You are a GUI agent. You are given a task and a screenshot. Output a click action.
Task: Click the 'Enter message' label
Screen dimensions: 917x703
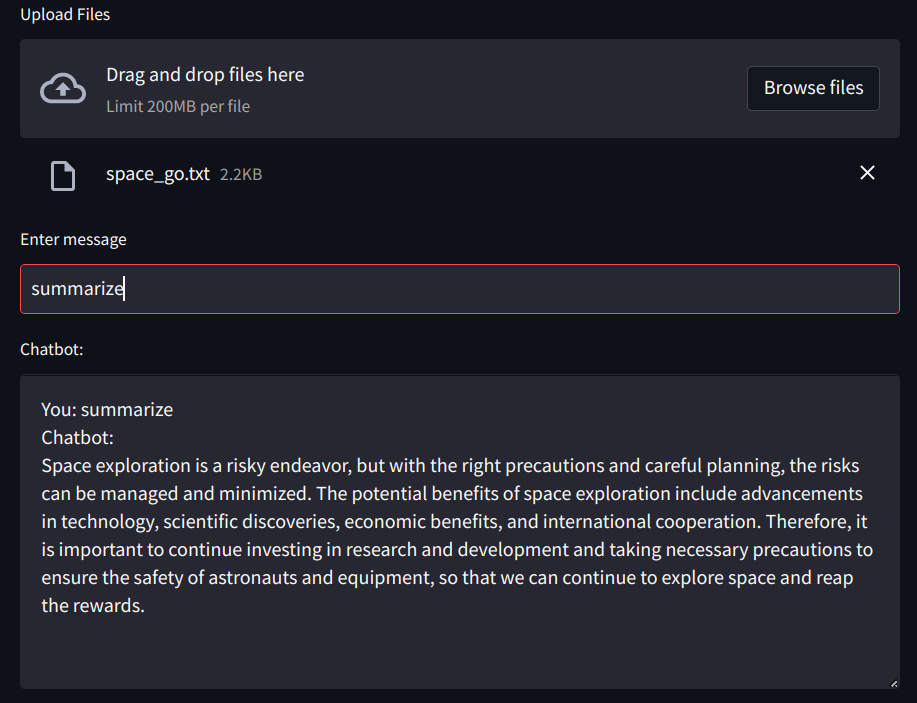73,239
